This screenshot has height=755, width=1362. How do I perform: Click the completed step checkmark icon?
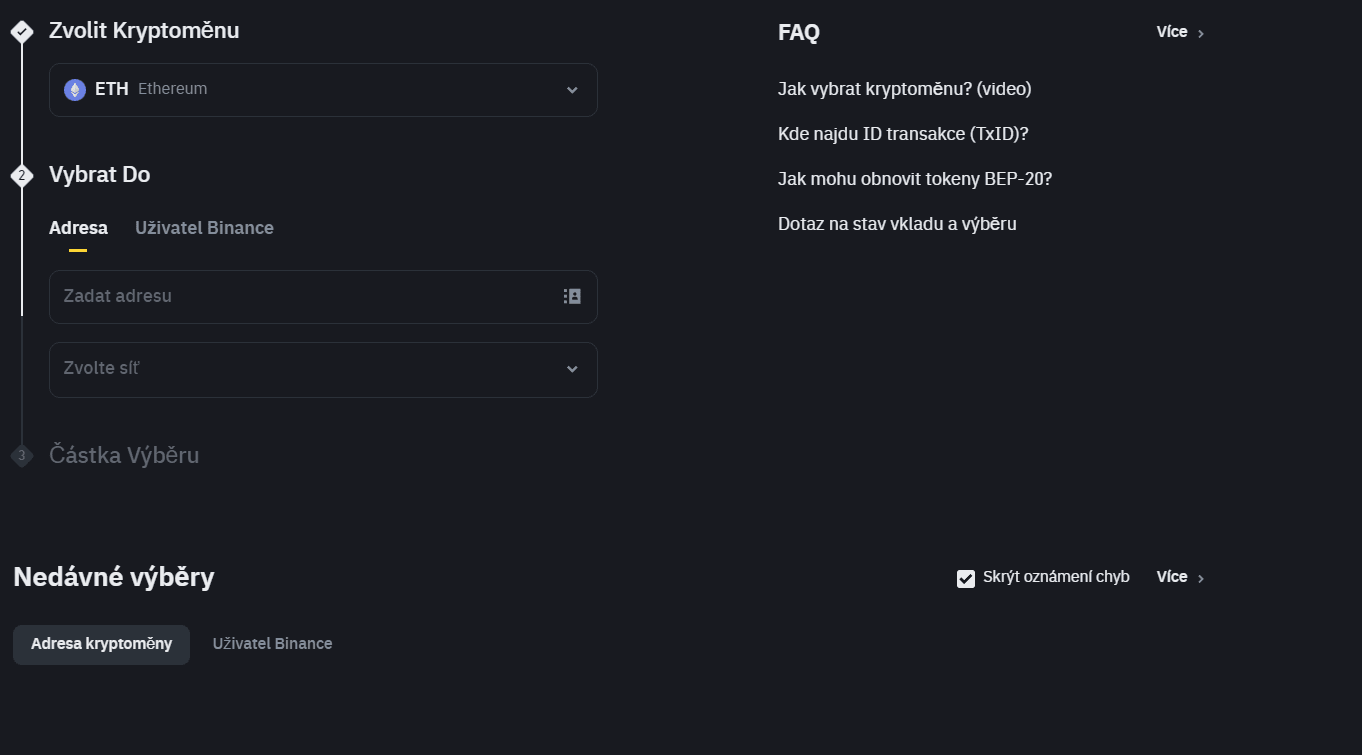tap(21, 31)
